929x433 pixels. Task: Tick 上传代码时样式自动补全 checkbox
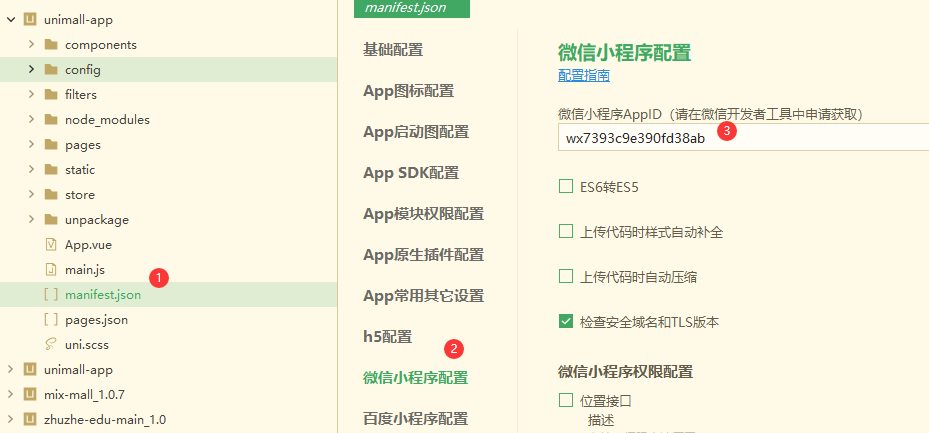(566, 232)
